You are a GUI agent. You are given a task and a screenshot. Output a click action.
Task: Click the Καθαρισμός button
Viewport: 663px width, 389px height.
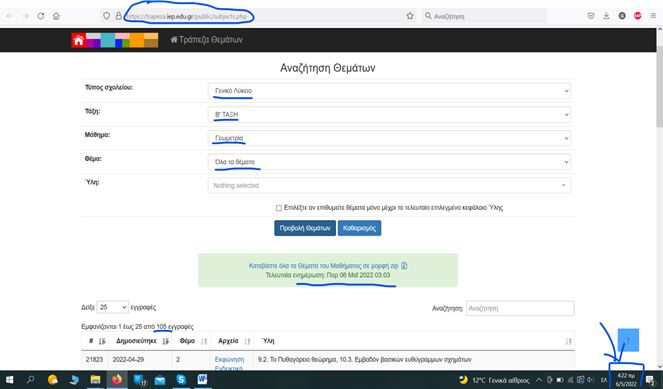click(x=359, y=228)
